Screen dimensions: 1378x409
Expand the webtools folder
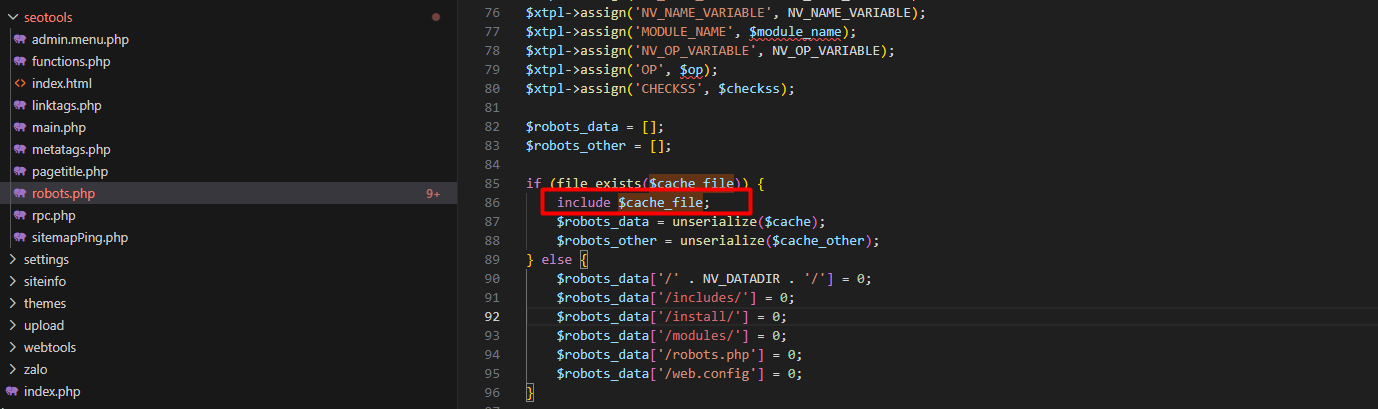(x=12, y=348)
